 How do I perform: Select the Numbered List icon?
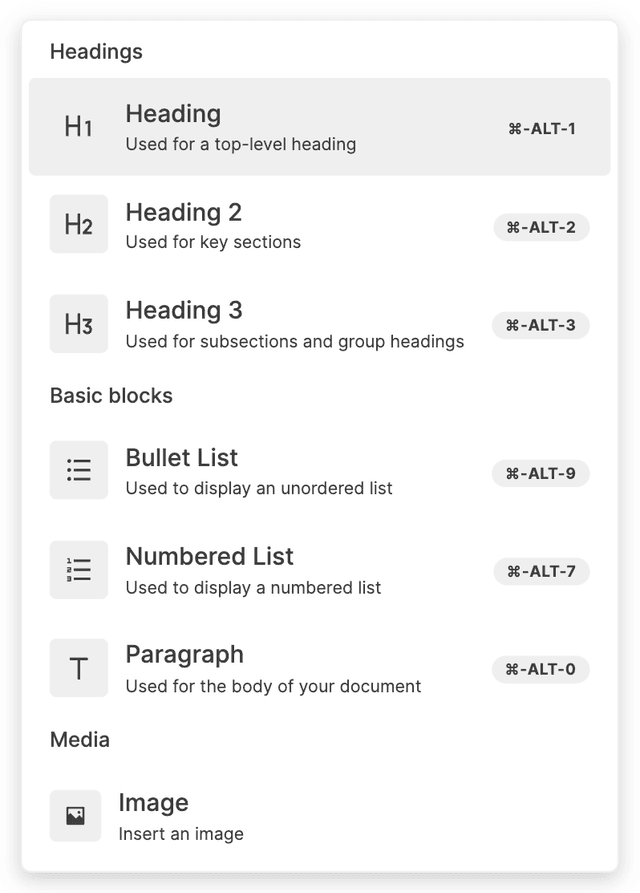tap(79, 569)
